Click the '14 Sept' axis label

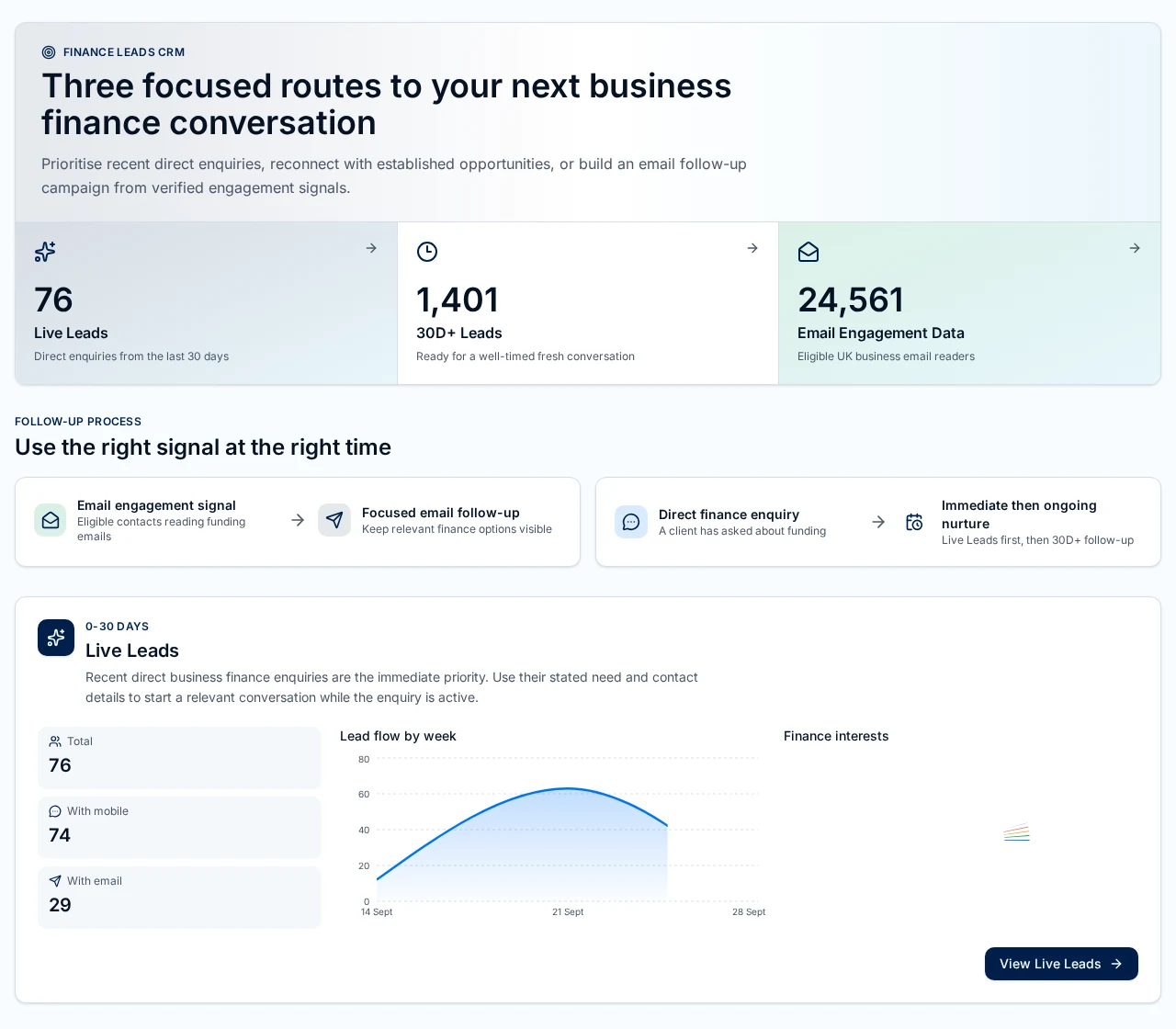(377, 912)
